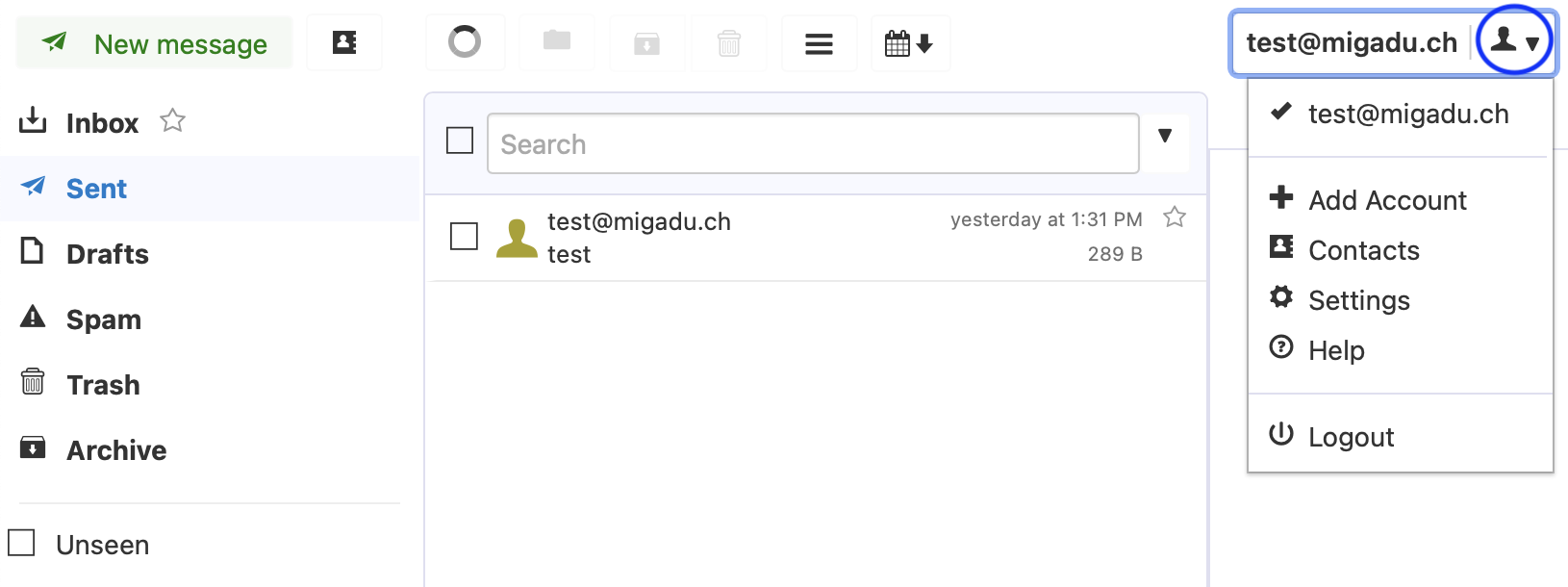
Task: Open the contacts address book icon
Action: coord(343,41)
